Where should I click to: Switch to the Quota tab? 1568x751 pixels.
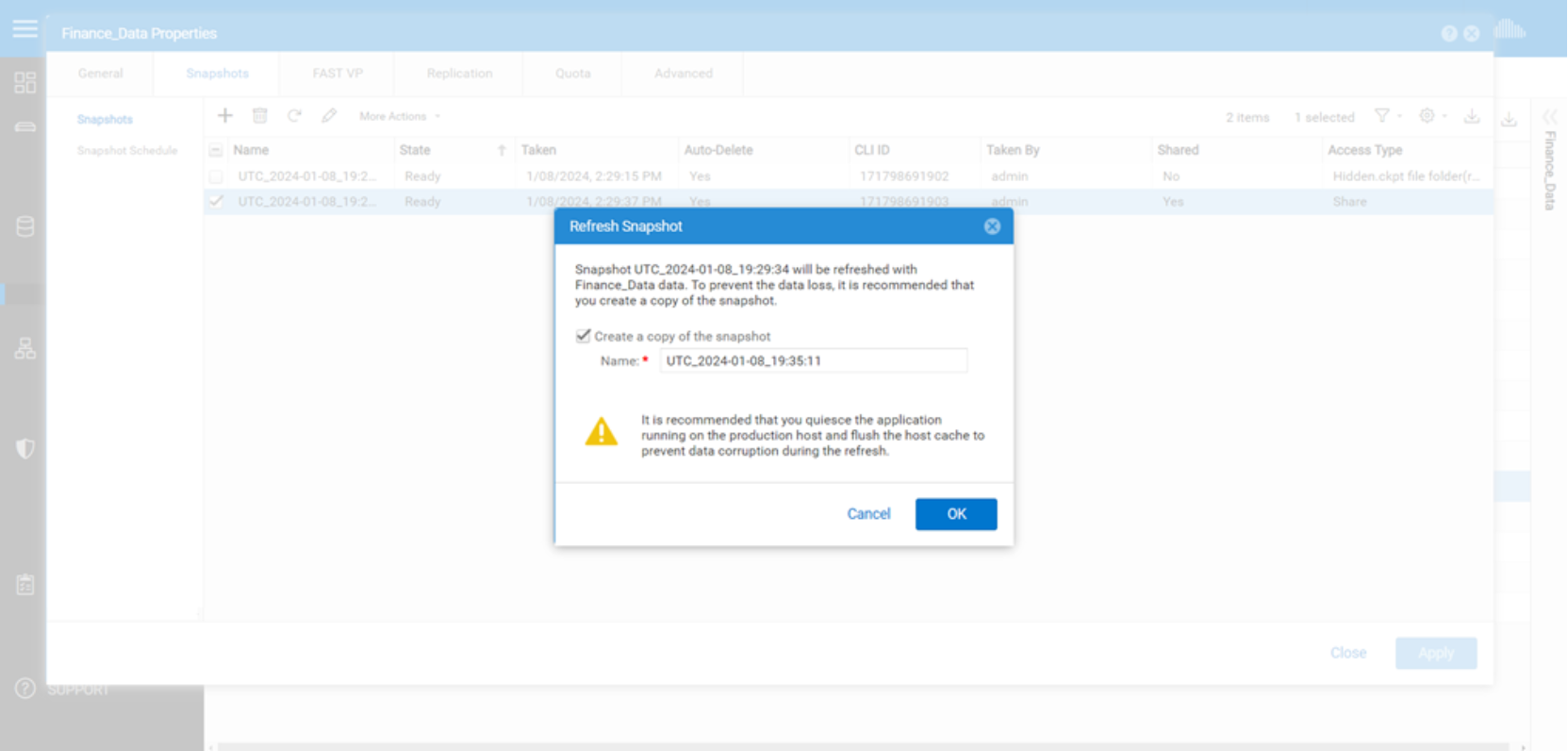[x=573, y=74]
